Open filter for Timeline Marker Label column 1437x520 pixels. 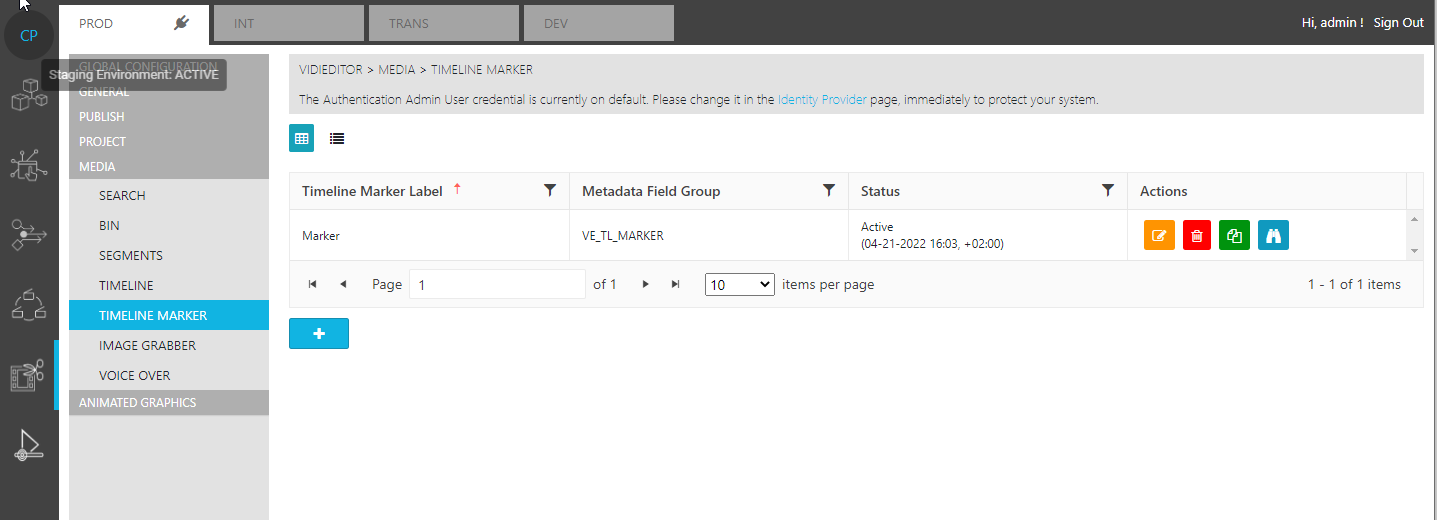tap(549, 190)
